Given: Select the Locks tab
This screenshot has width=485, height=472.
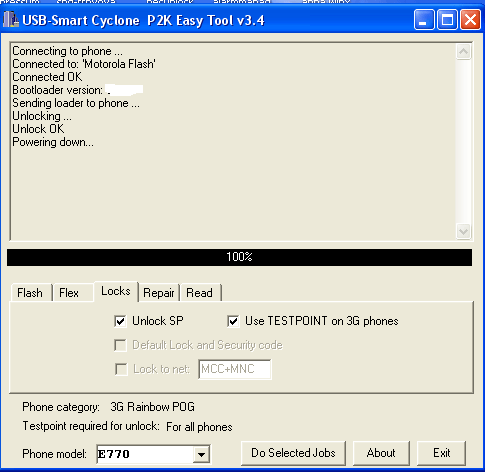Looking at the screenshot, I should pyautogui.click(x=116, y=291).
